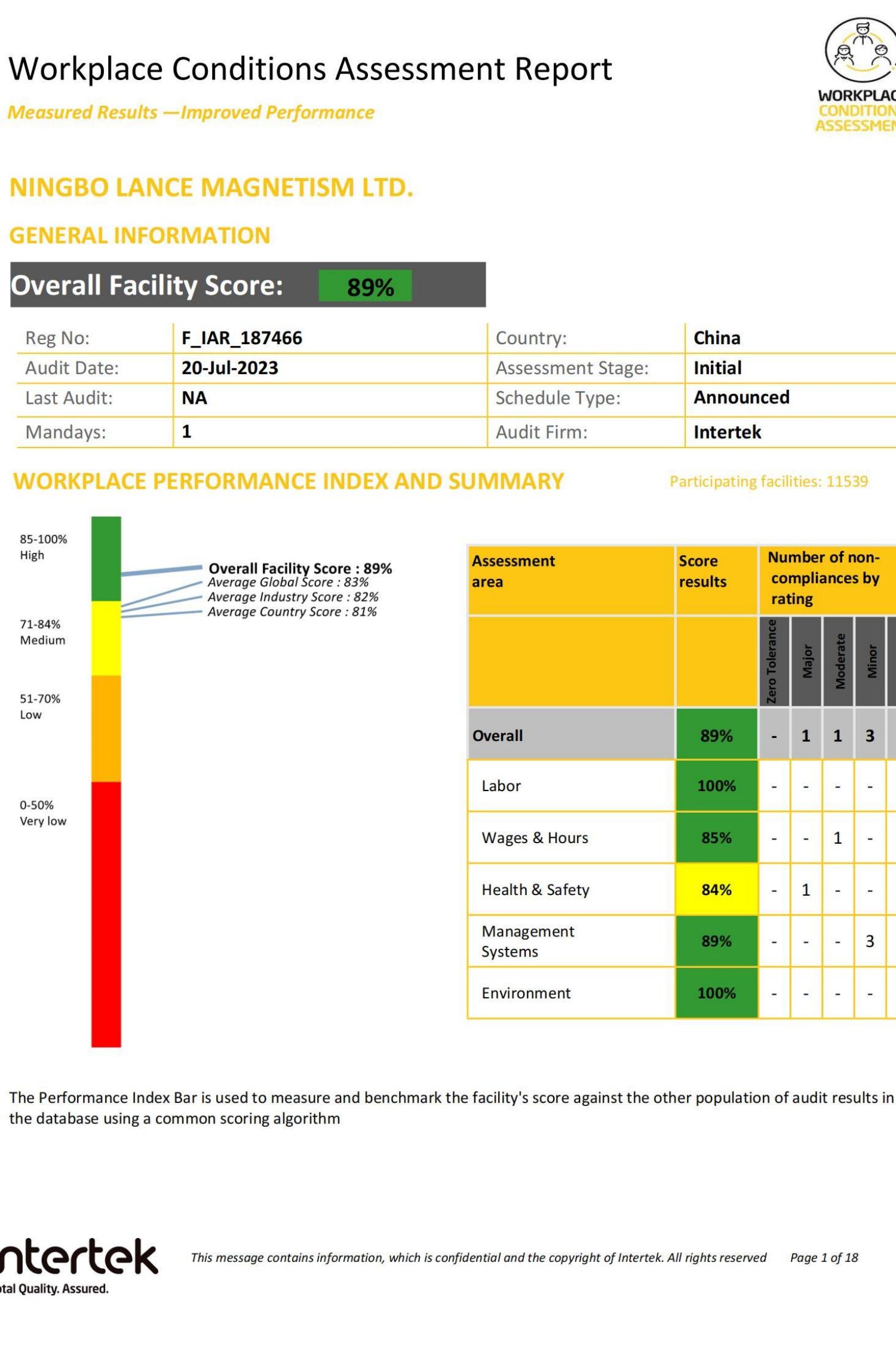
Task: Click the confidentiality notice in the footer
Action: [x=478, y=1257]
